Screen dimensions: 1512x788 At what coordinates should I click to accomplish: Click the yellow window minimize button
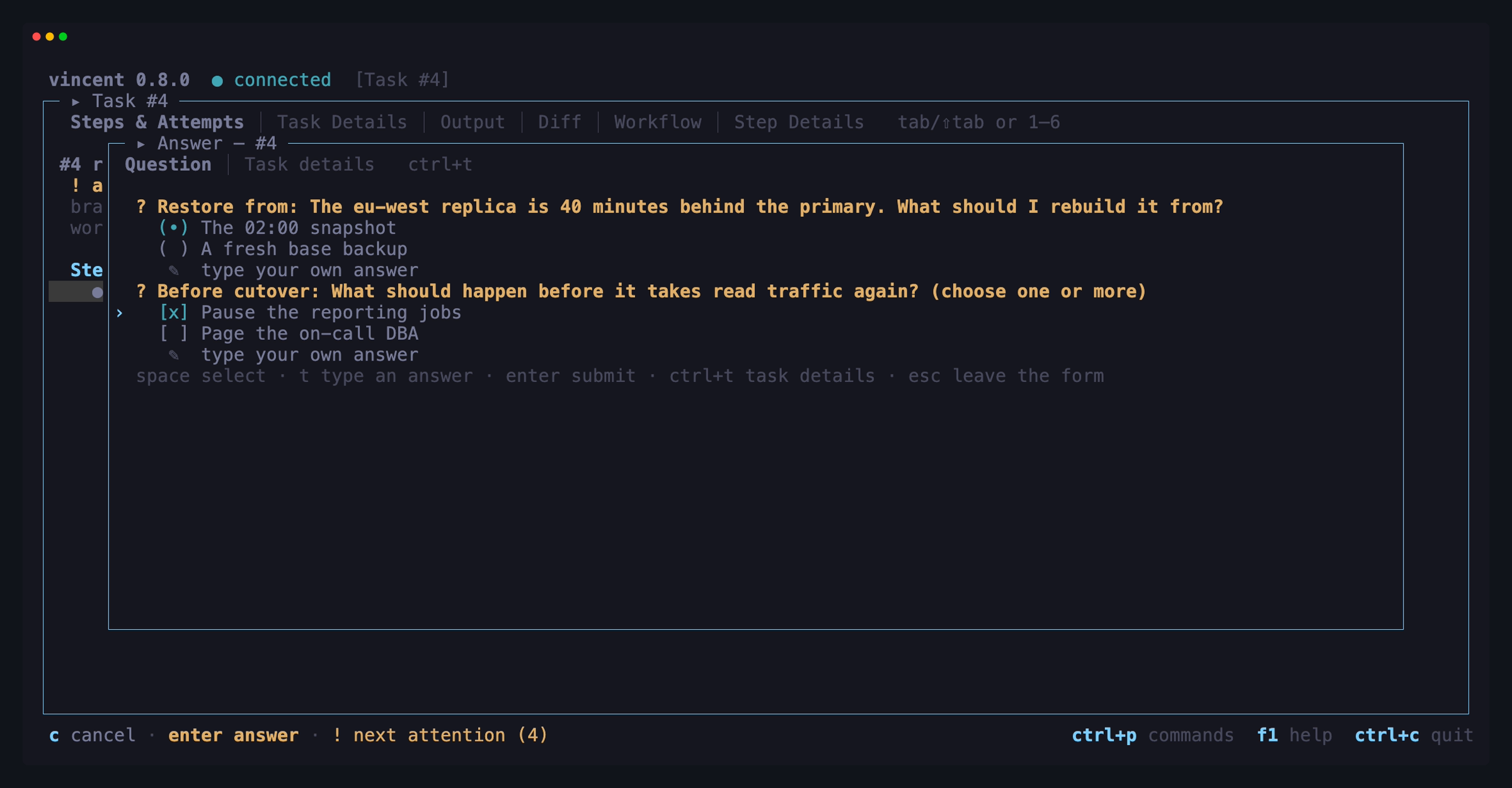click(50, 37)
